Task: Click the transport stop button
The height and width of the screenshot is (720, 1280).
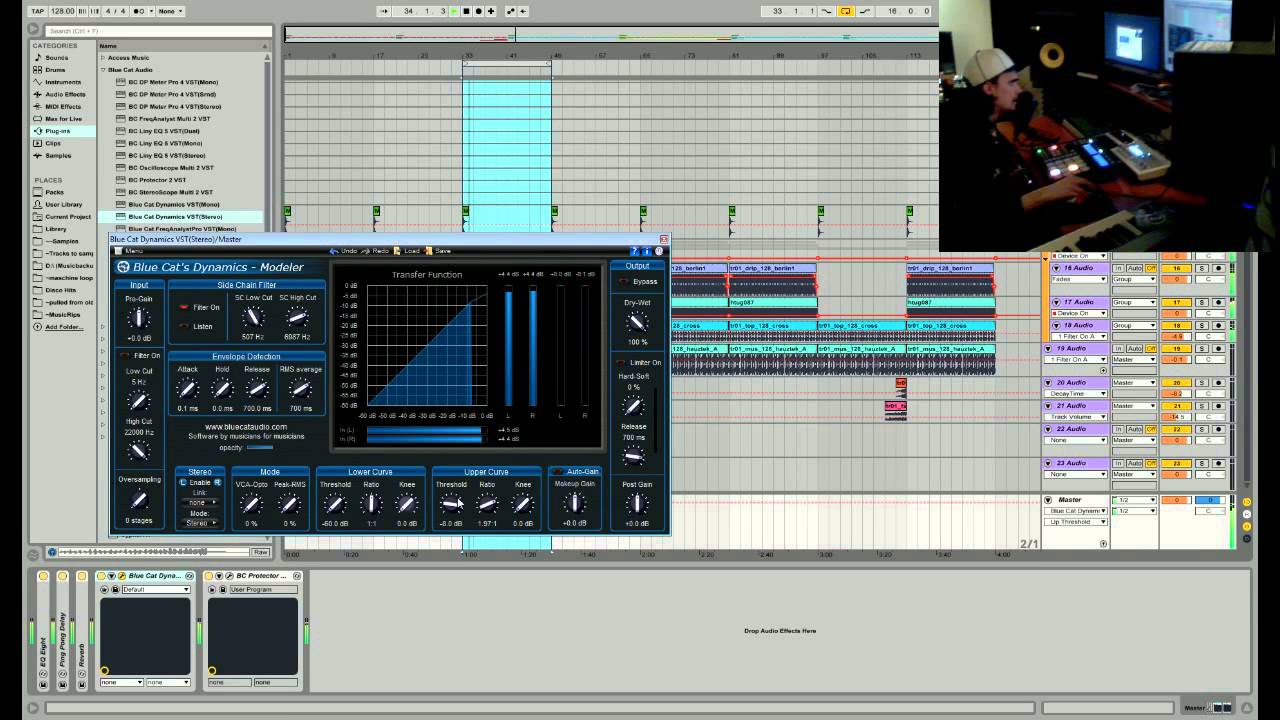Action: [466, 11]
